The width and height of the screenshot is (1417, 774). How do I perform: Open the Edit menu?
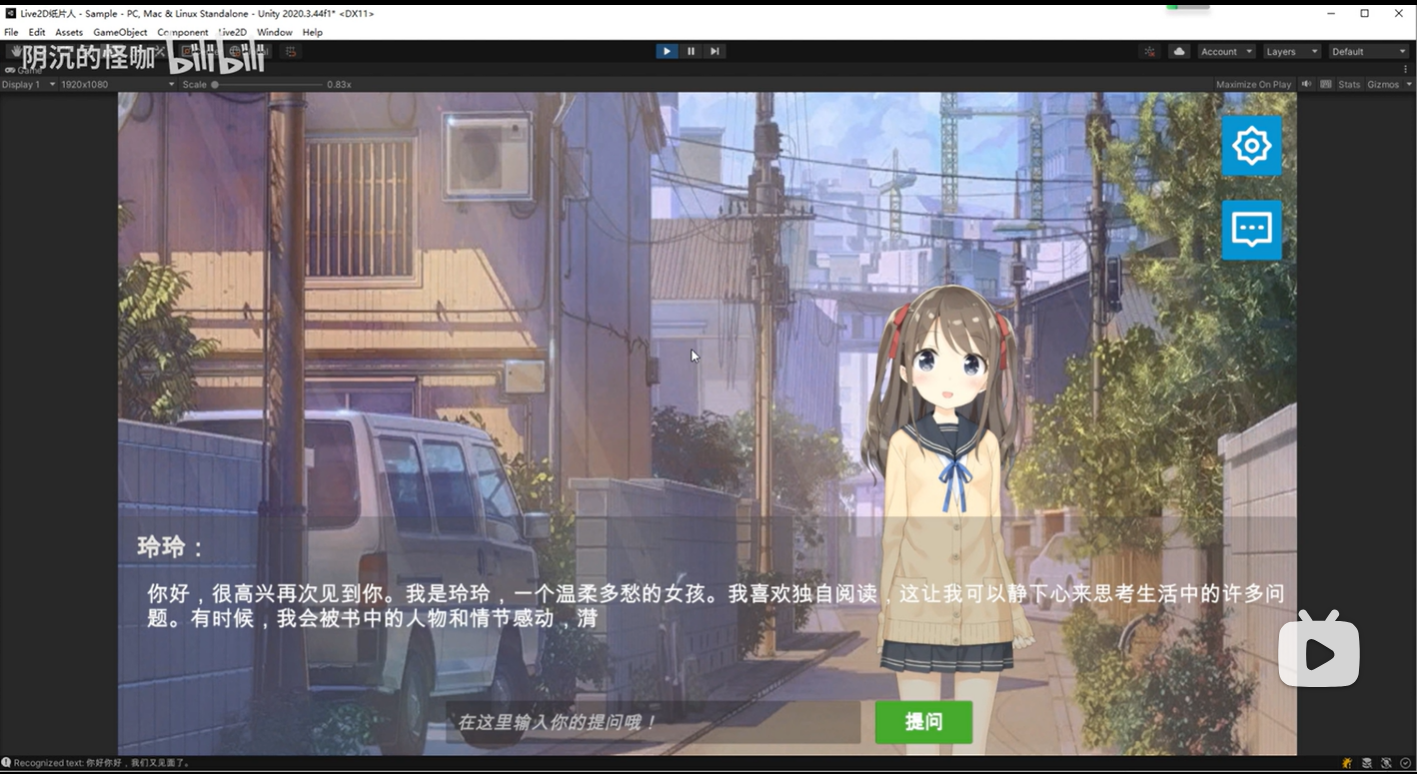(x=37, y=32)
